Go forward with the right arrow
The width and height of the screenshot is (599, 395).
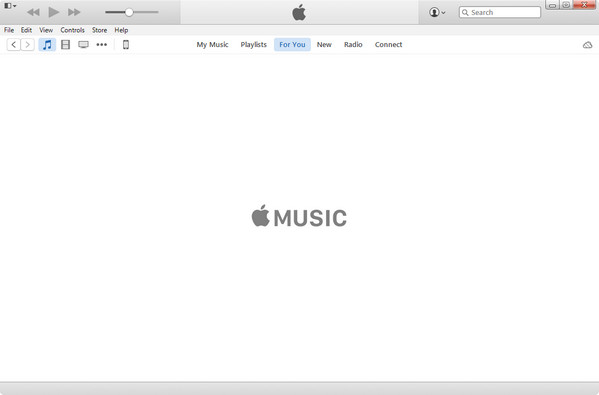[28, 45]
